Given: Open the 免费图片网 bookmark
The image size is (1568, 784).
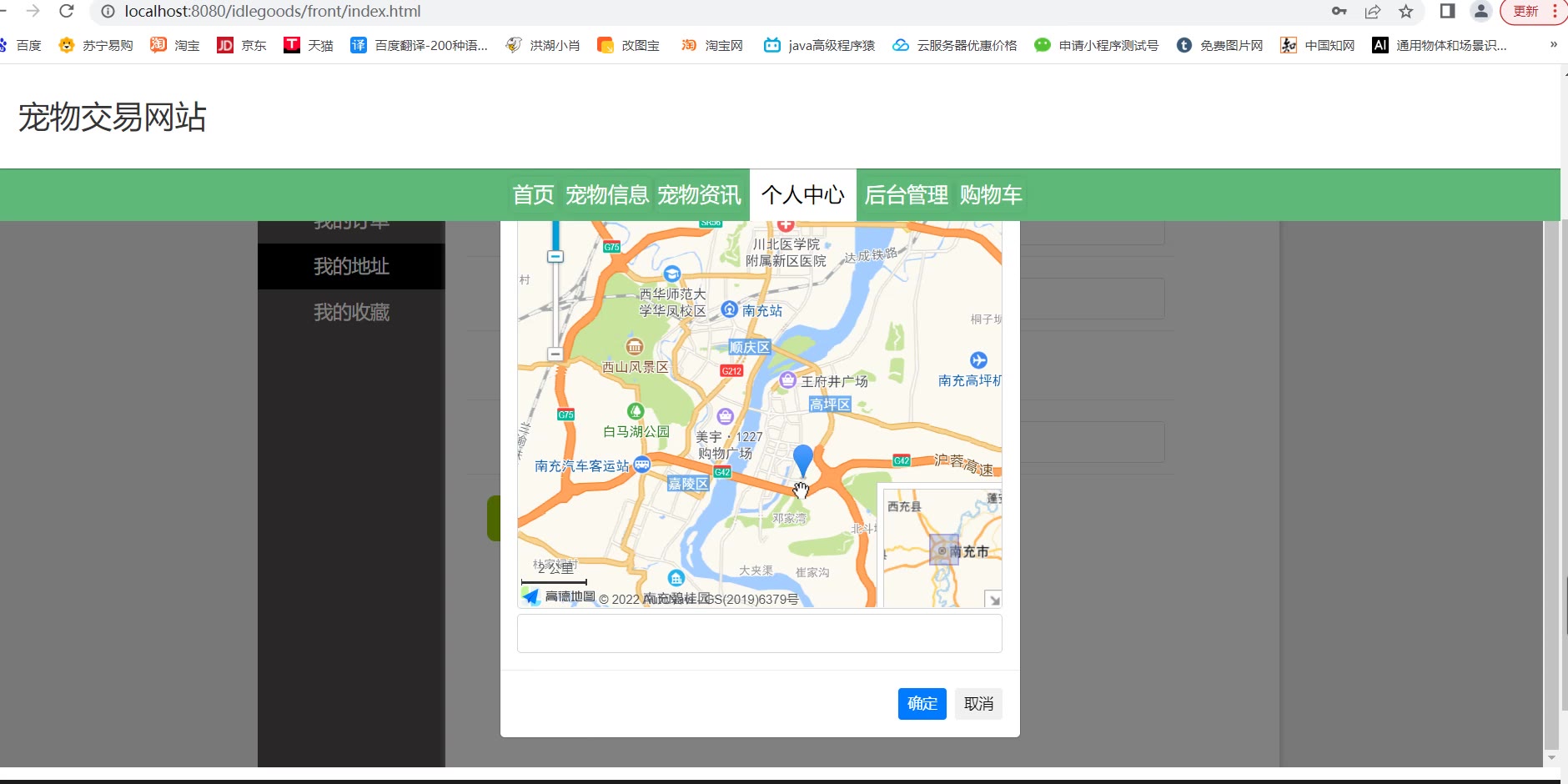Looking at the screenshot, I should 1220,45.
